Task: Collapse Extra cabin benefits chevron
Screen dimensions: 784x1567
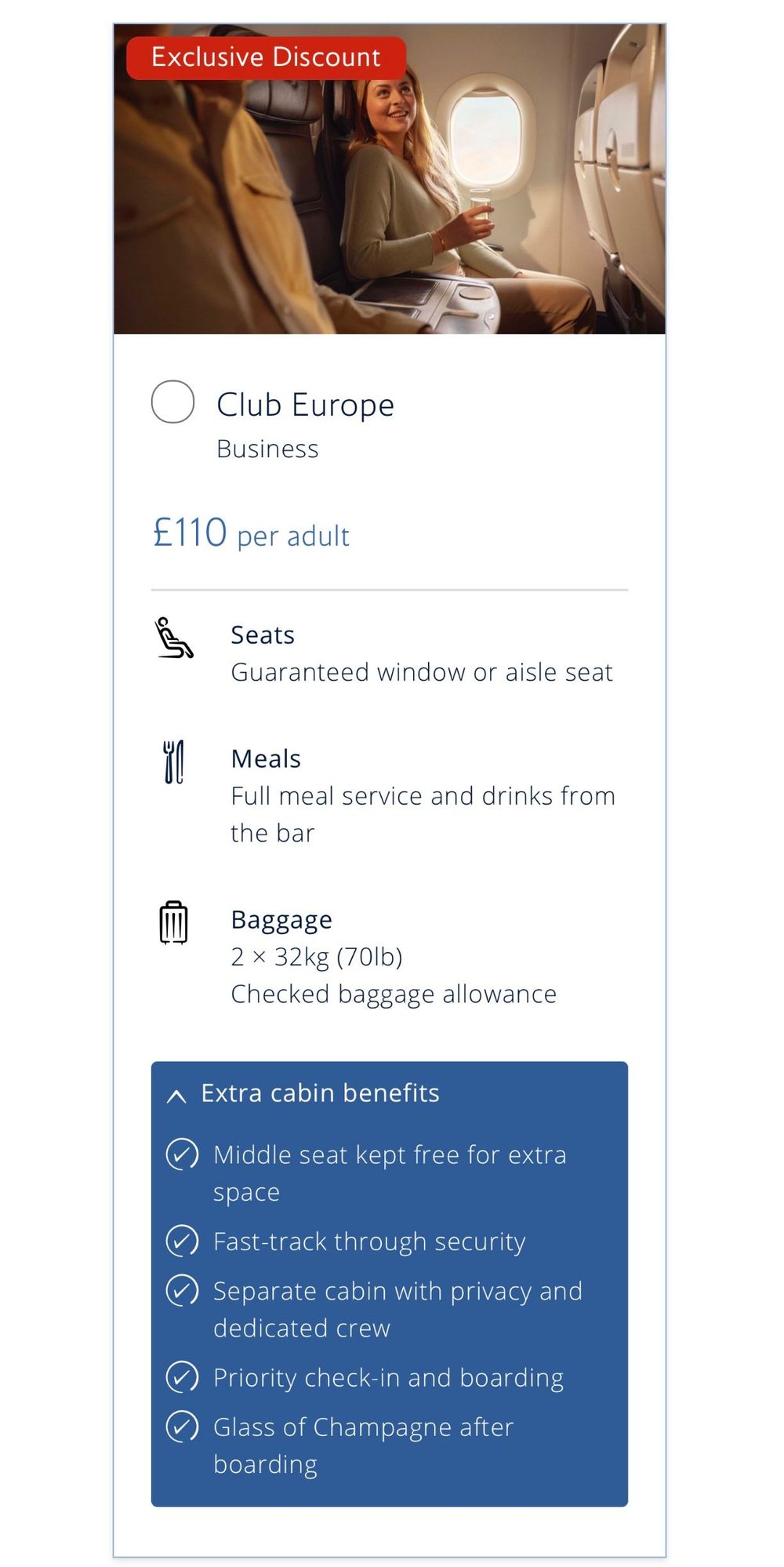Action: [x=177, y=1096]
